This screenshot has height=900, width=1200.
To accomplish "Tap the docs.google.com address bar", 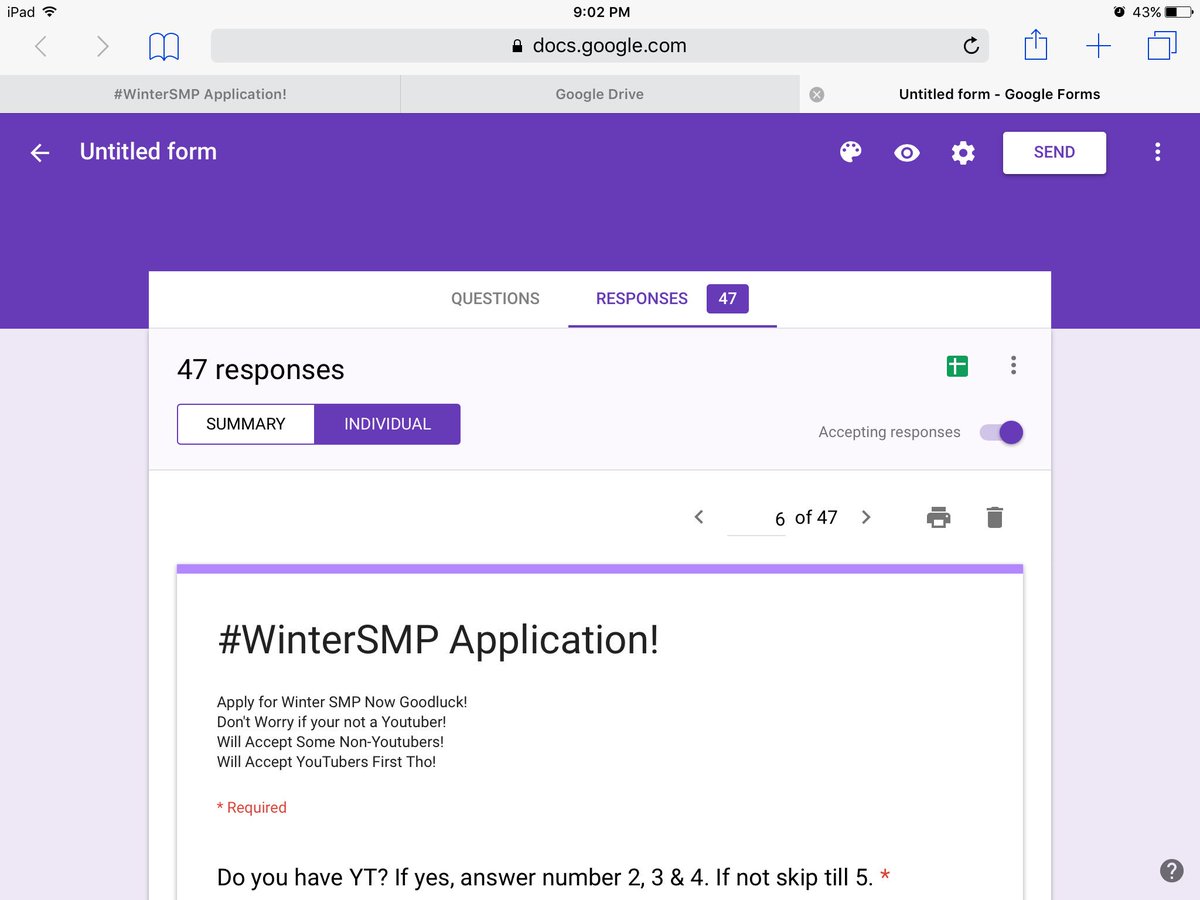I will coord(599,46).
